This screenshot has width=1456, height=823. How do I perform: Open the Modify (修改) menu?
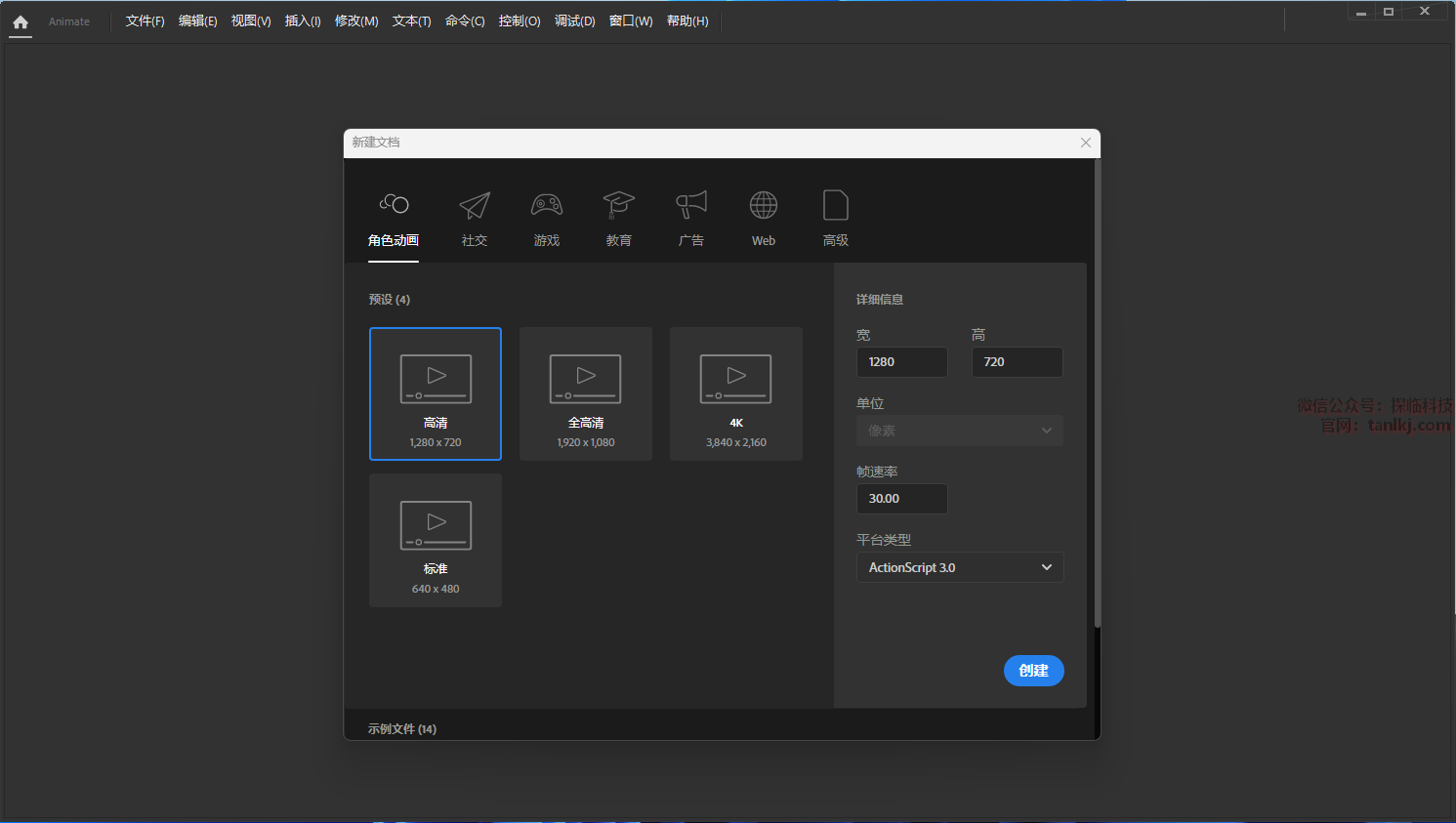356,21
